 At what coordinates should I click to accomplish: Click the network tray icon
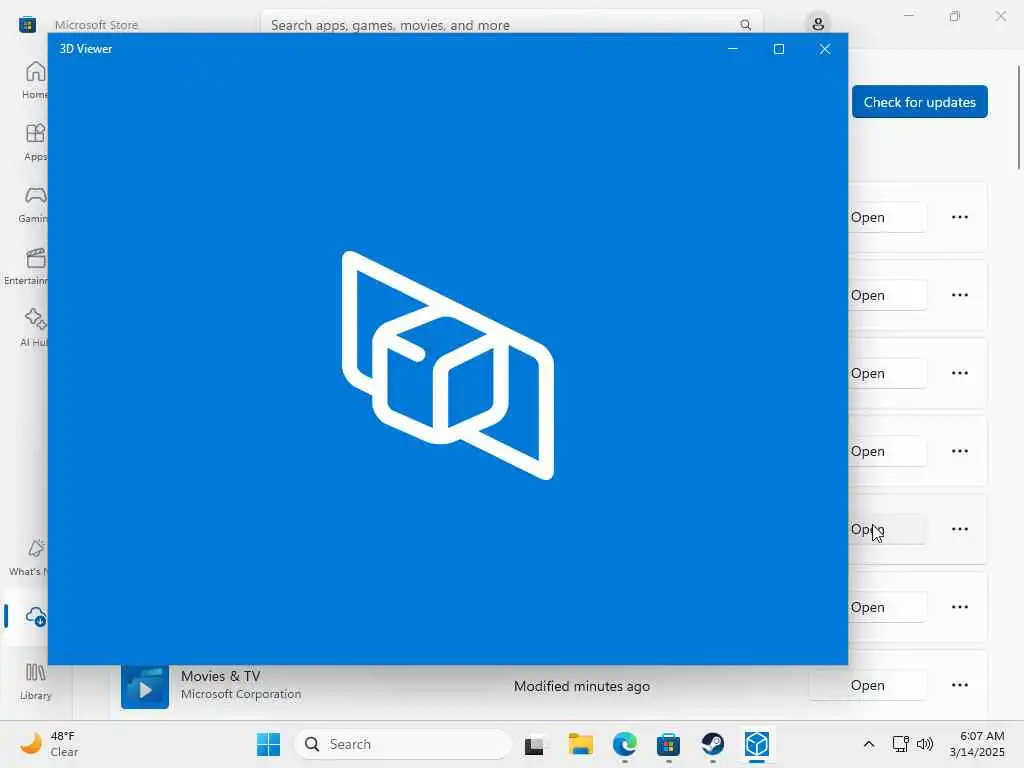[x=901, y=744]
